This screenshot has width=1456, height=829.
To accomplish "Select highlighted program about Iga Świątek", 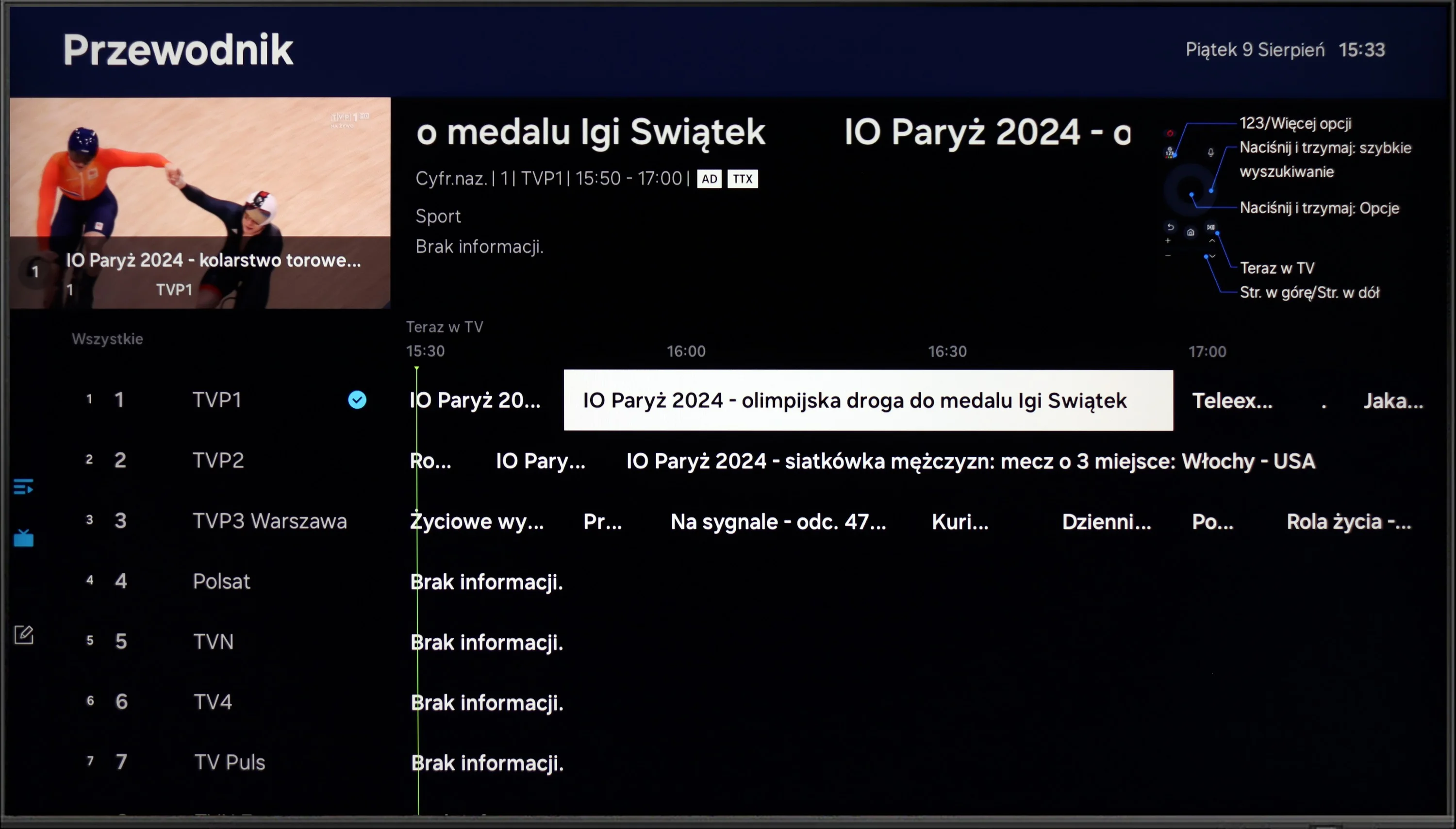I will click(868, 400).
